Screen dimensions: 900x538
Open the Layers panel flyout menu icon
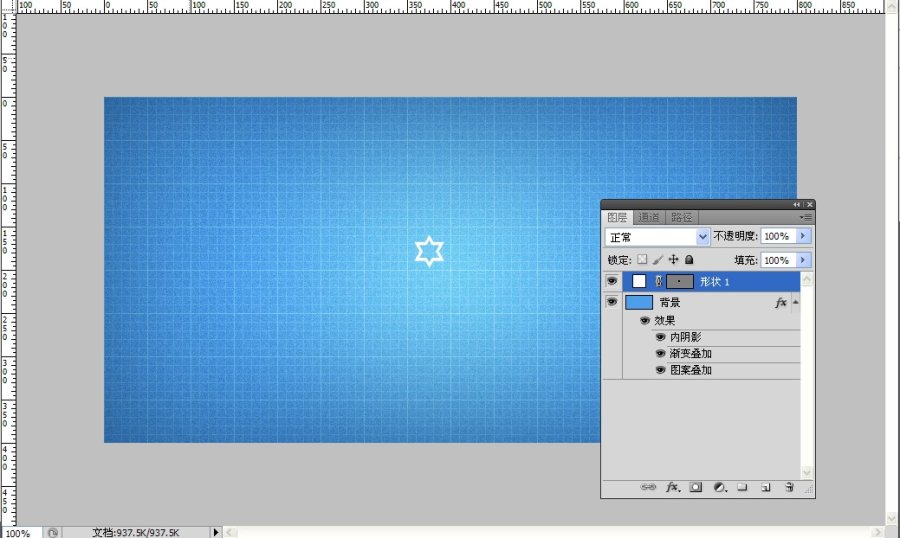[806, 217]
